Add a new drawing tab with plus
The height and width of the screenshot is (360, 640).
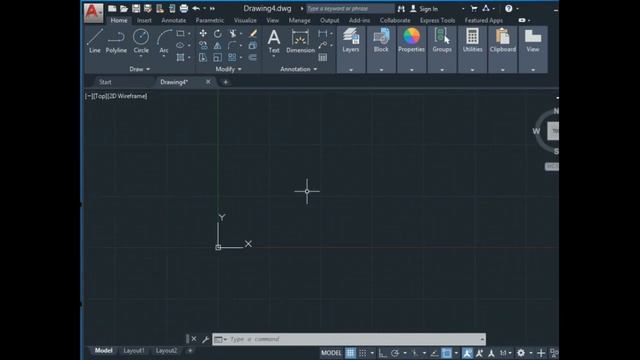tap(225, 82)
